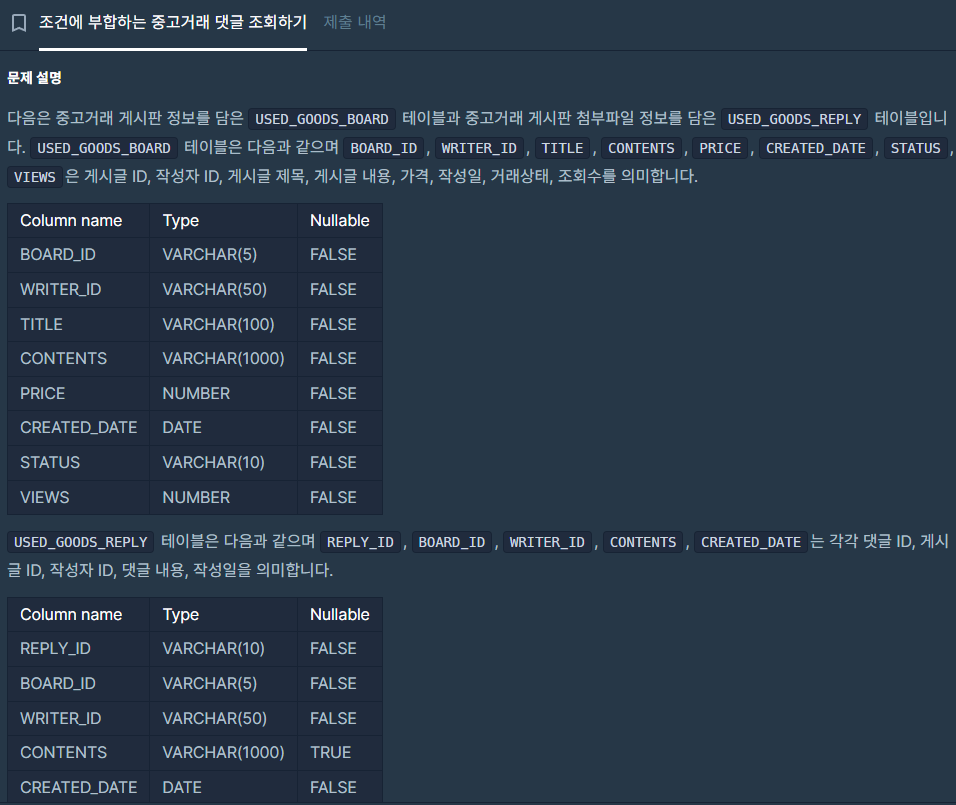Image resolution: width=956 pixels, height=805 pixels.
Task: Click the Nullable header of the first table
Action: pos(340,221)
